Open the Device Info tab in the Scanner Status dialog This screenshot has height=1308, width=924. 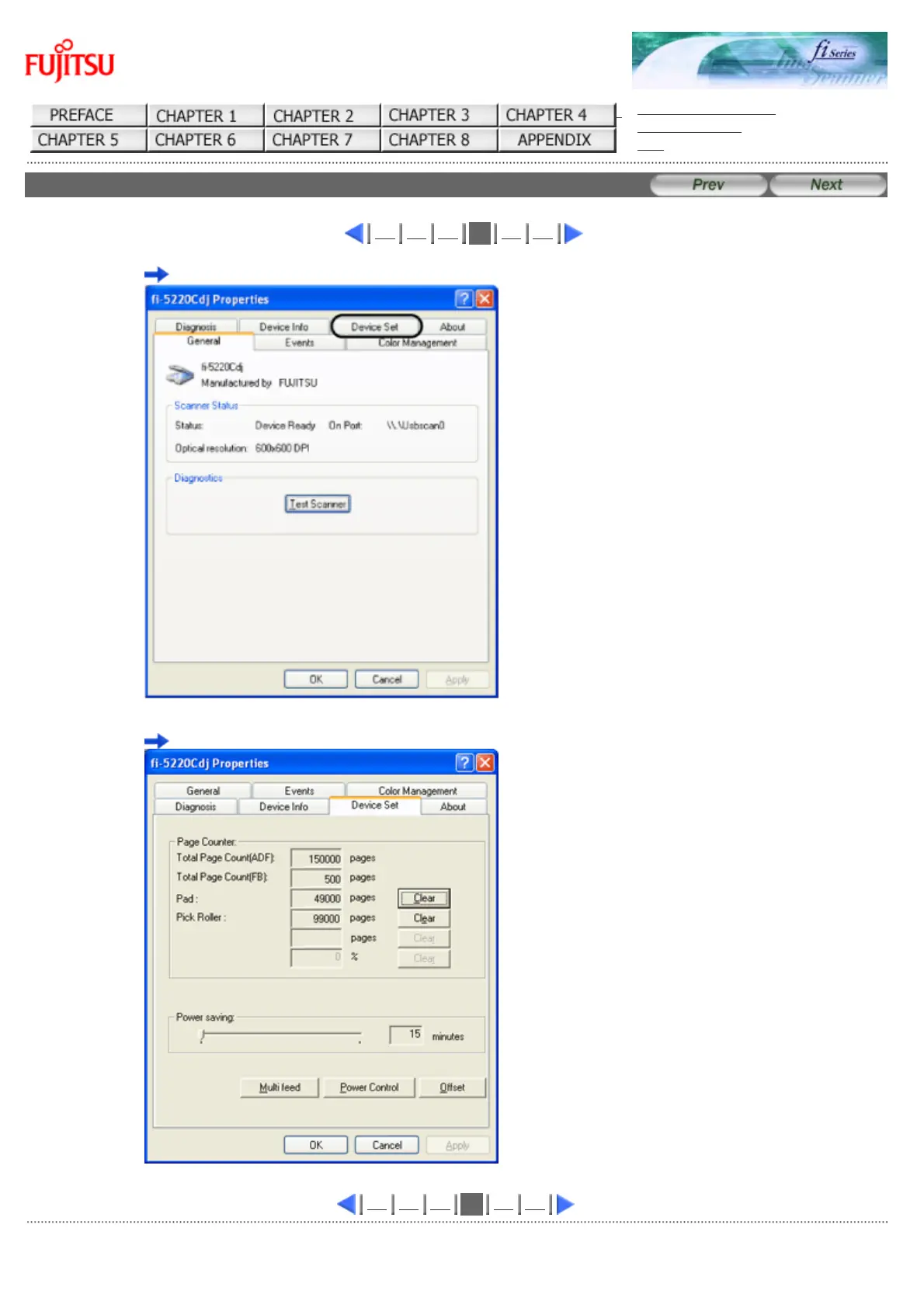click(x=284, y=327)
